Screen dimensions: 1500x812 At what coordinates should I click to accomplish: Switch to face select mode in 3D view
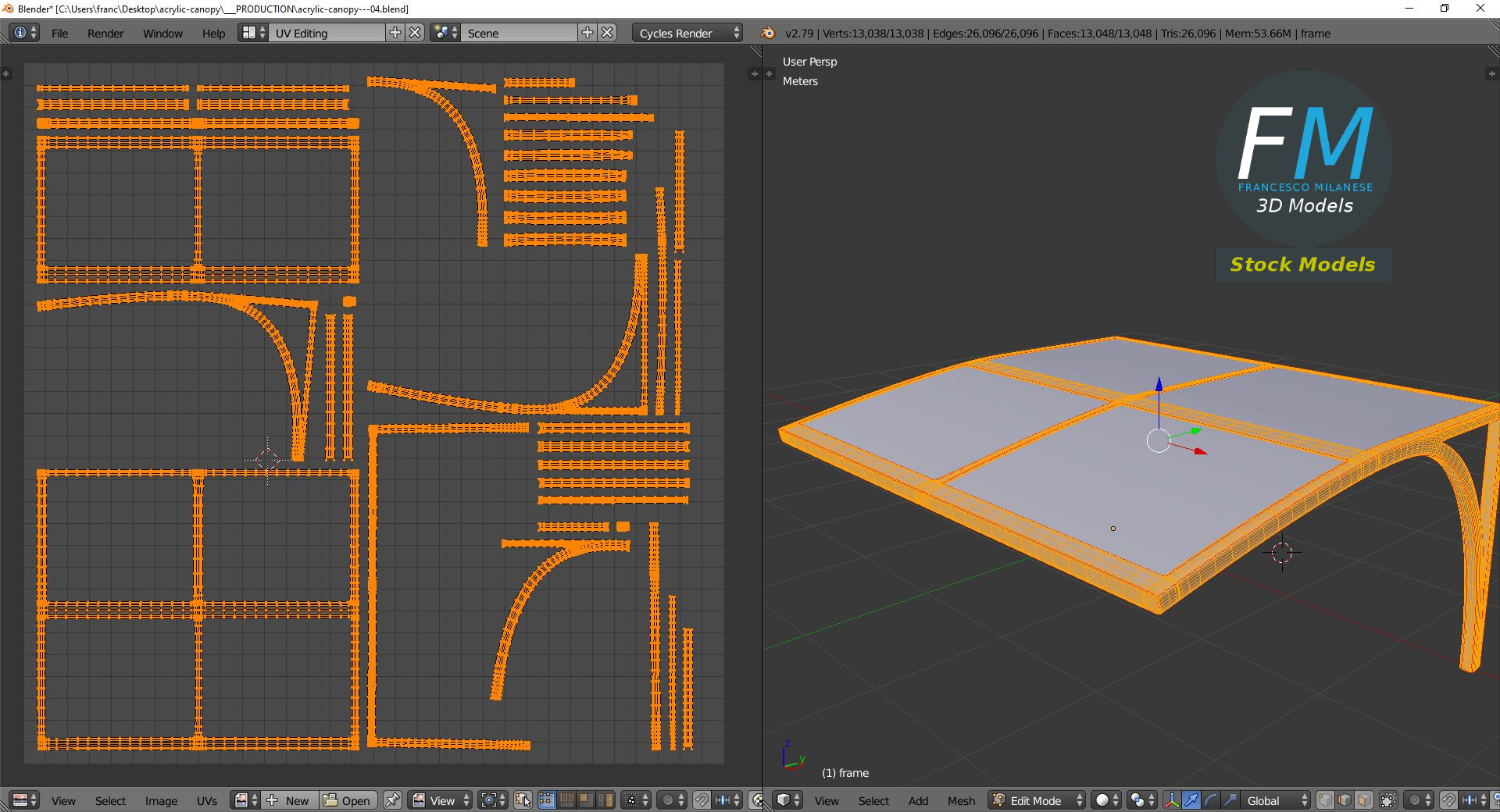(x=1364, y=800)
